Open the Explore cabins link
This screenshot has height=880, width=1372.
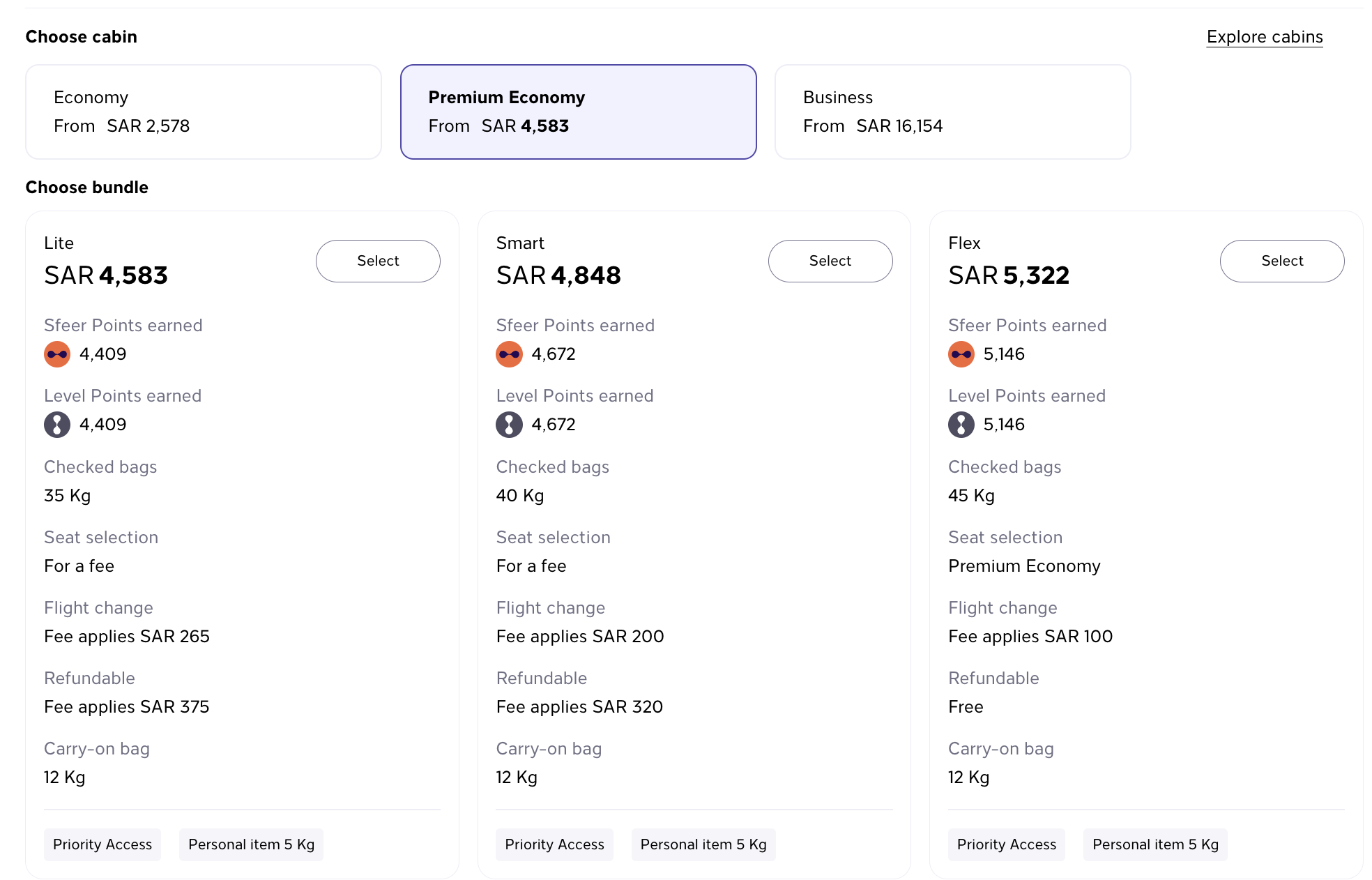1265,37
